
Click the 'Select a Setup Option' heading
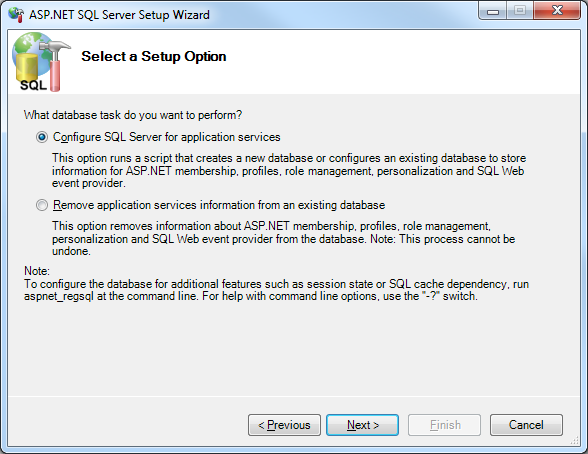(154, 56)
